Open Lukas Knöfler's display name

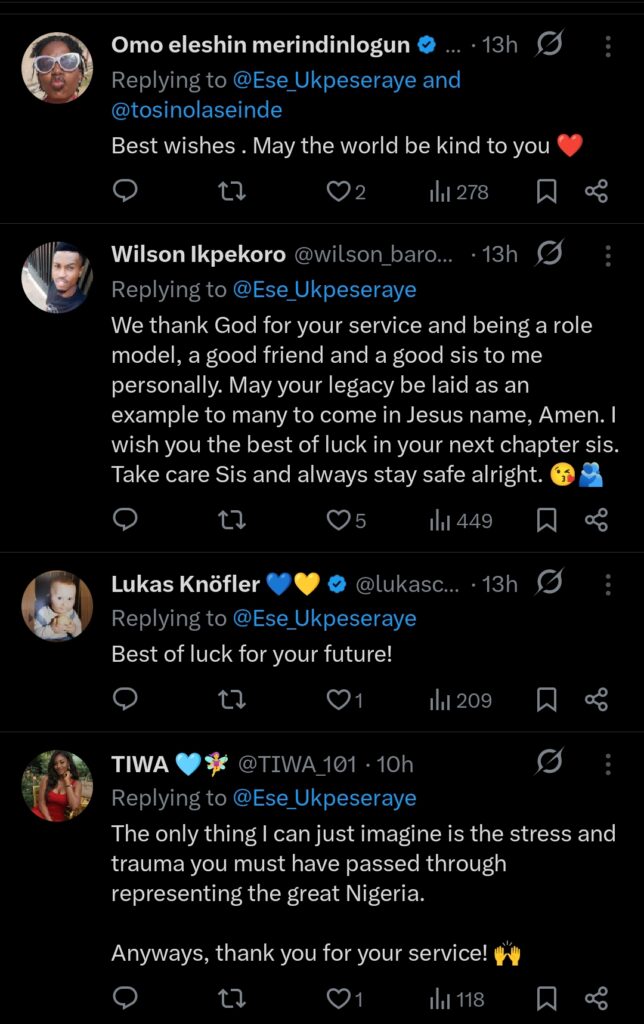186,584
